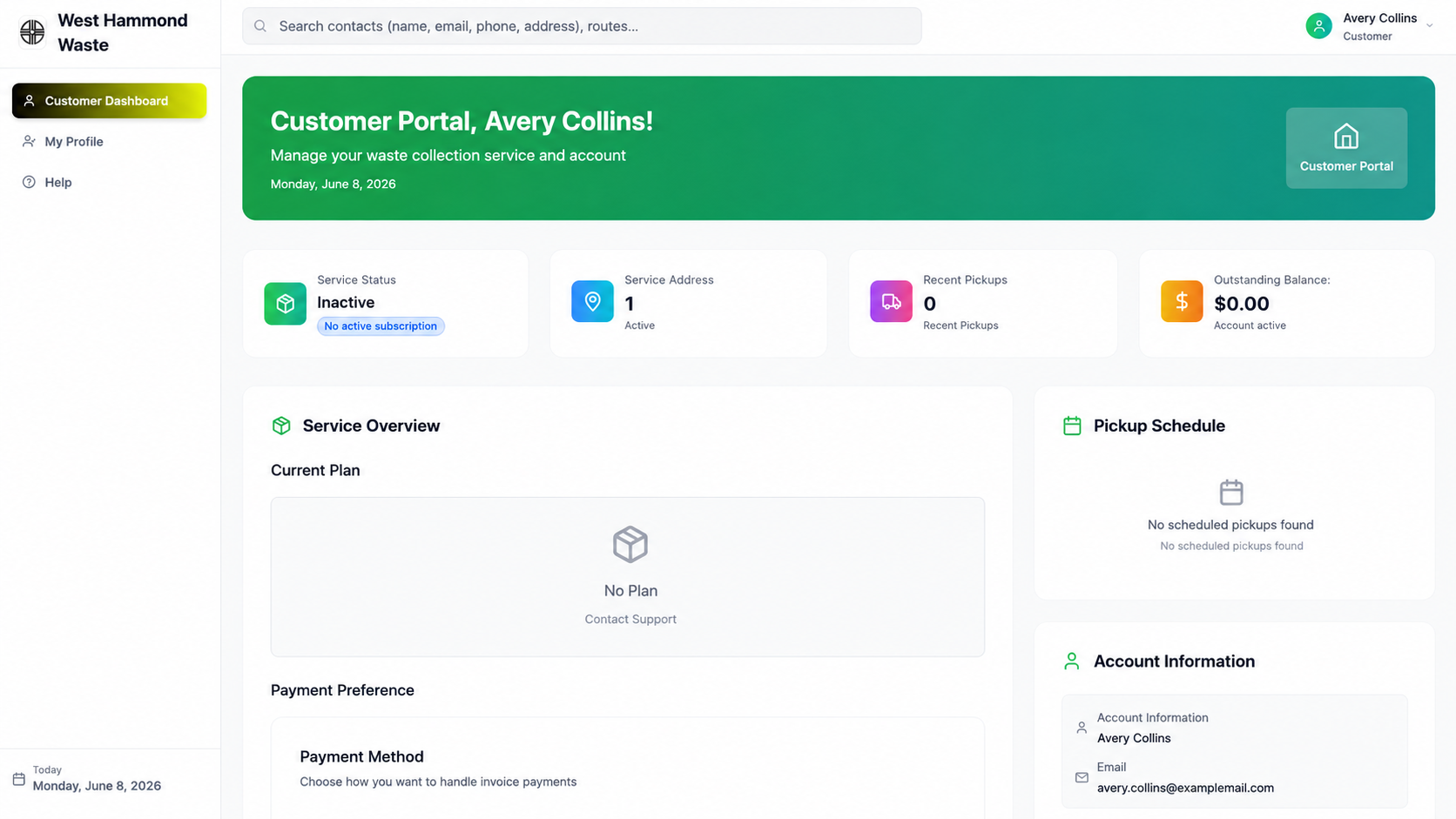
Task: Click the Today calendar icon in sidebar footer
Action: 19,779
